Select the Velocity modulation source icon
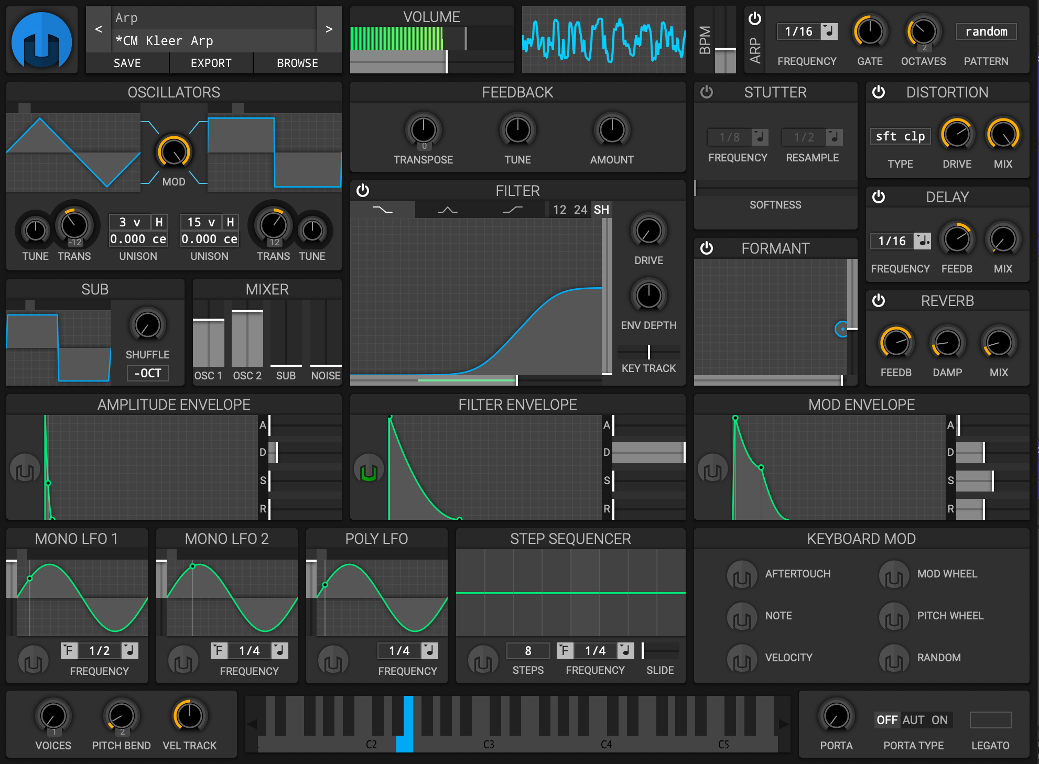The image size is (1039, 764). tap(741, 658)
